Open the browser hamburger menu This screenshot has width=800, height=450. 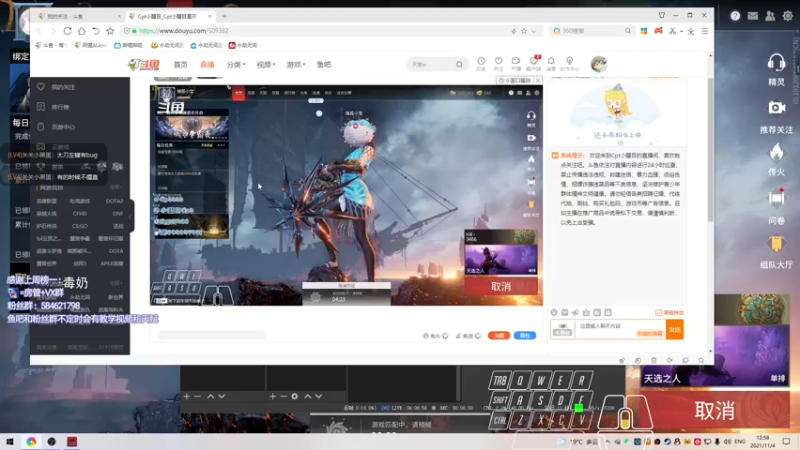click(705, 31)
